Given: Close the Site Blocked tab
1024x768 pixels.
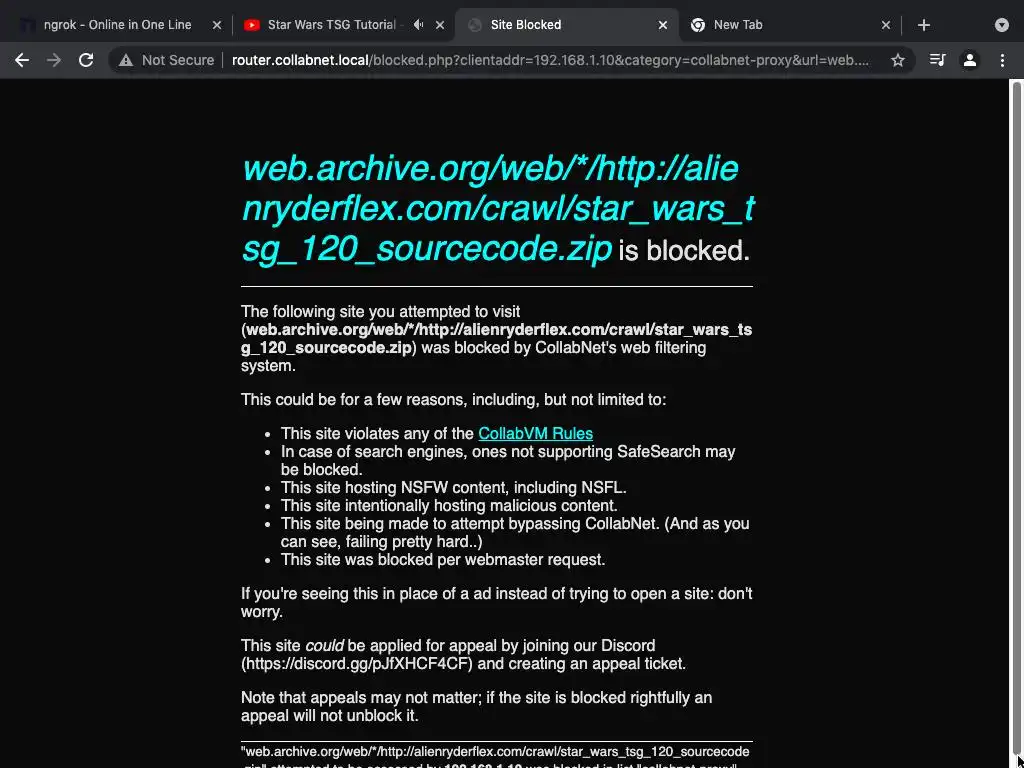Looking at the screenshot, I should (x=663, y=25).
